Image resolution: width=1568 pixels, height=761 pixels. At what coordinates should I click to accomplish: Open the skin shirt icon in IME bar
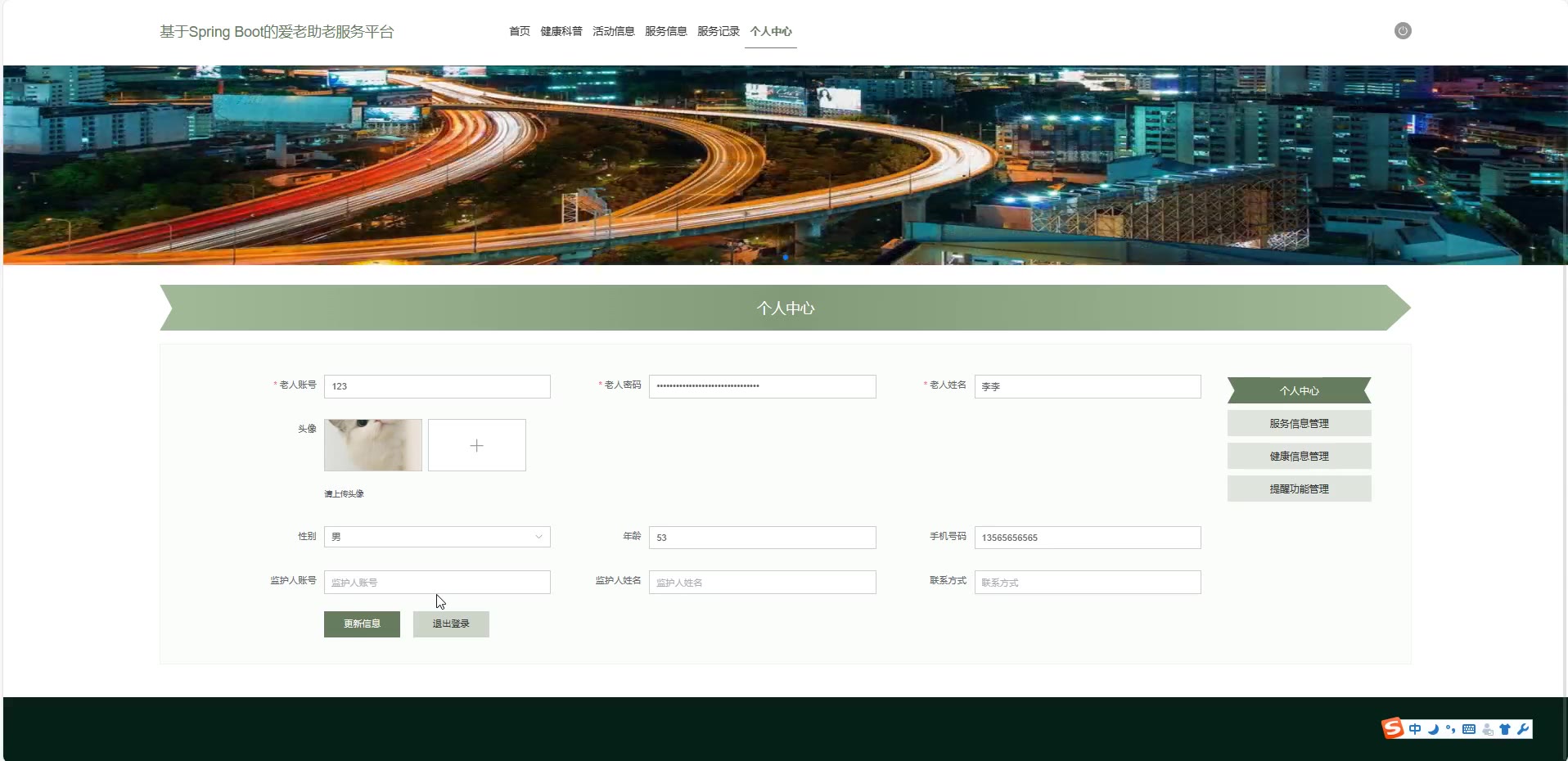[x=1505, y=729]
